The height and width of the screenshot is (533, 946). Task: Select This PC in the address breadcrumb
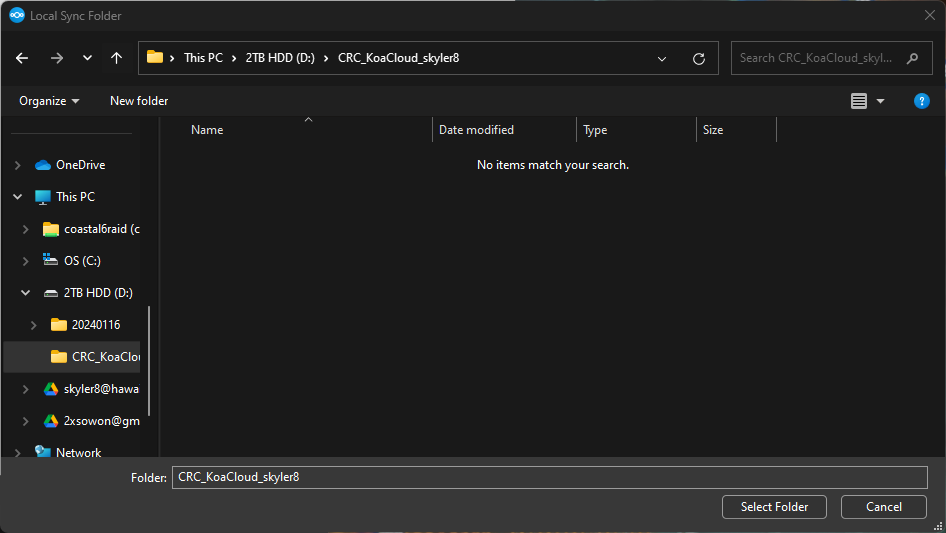tap(203, 58)
